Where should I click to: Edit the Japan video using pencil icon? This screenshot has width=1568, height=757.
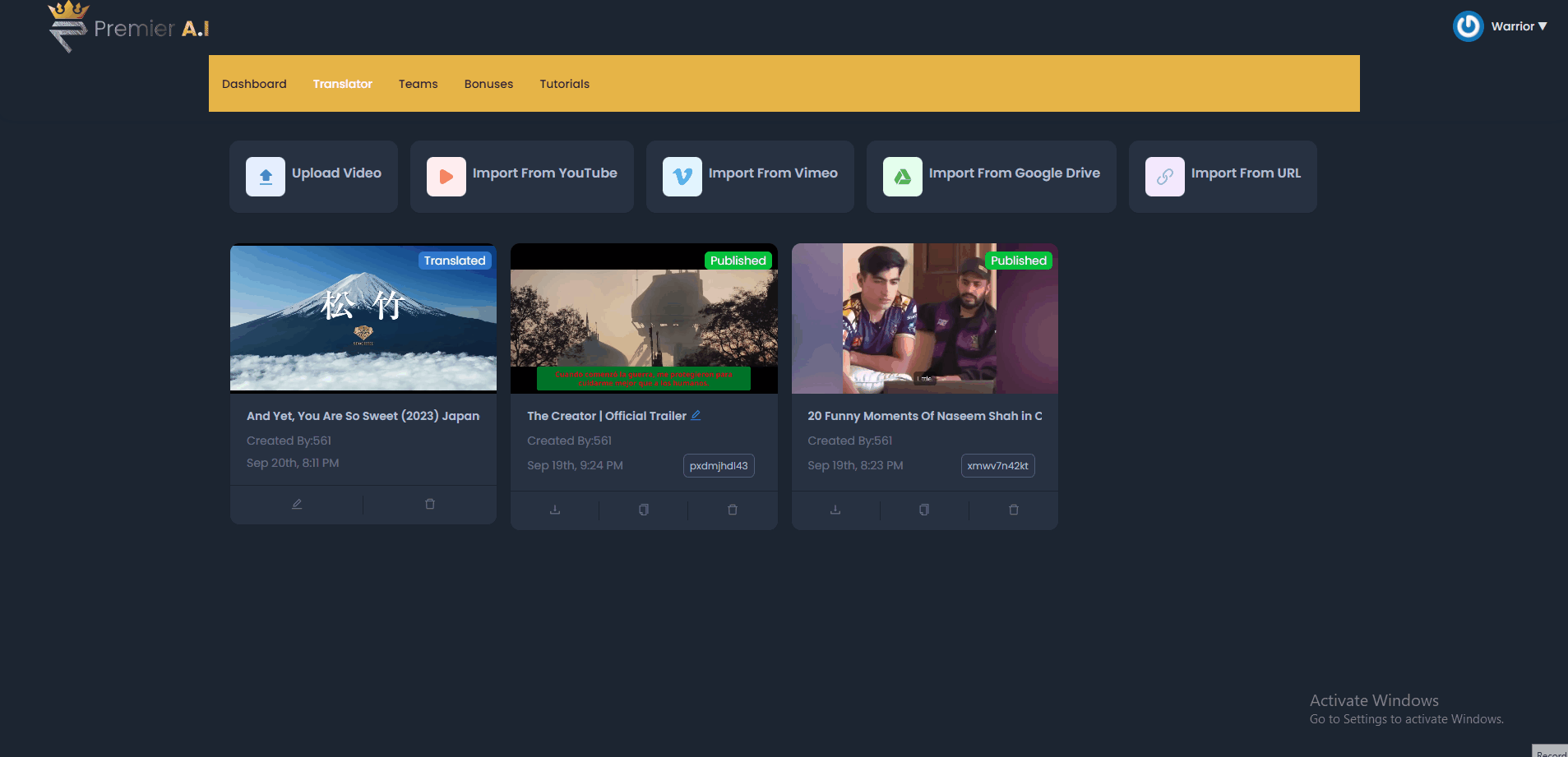point(297,504)
